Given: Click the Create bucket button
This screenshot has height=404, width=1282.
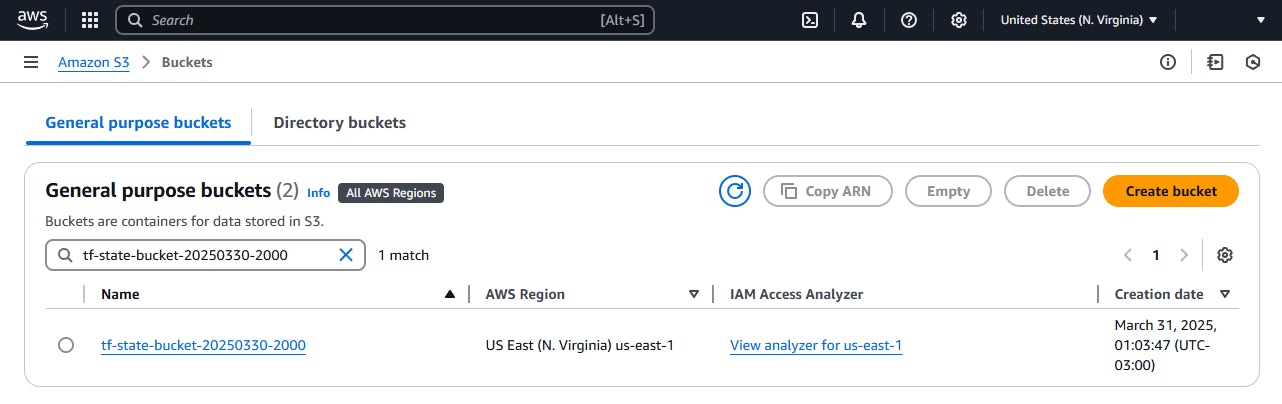Looking at the screenshot, I should pyautogui.click(x=1170, y=191).
